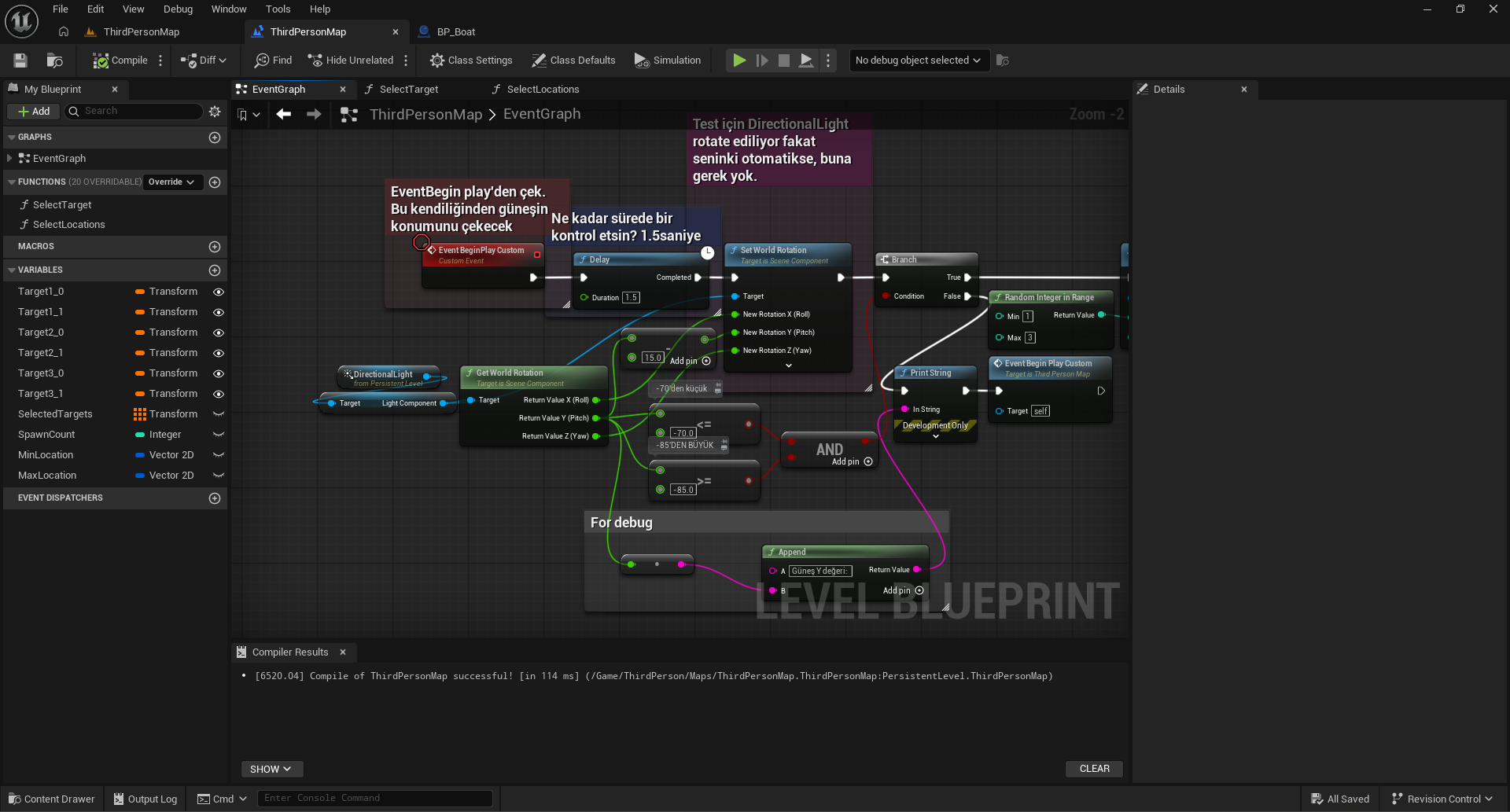
Task: Open My Blueprint settings gear
Action: (x=215, y=112)
